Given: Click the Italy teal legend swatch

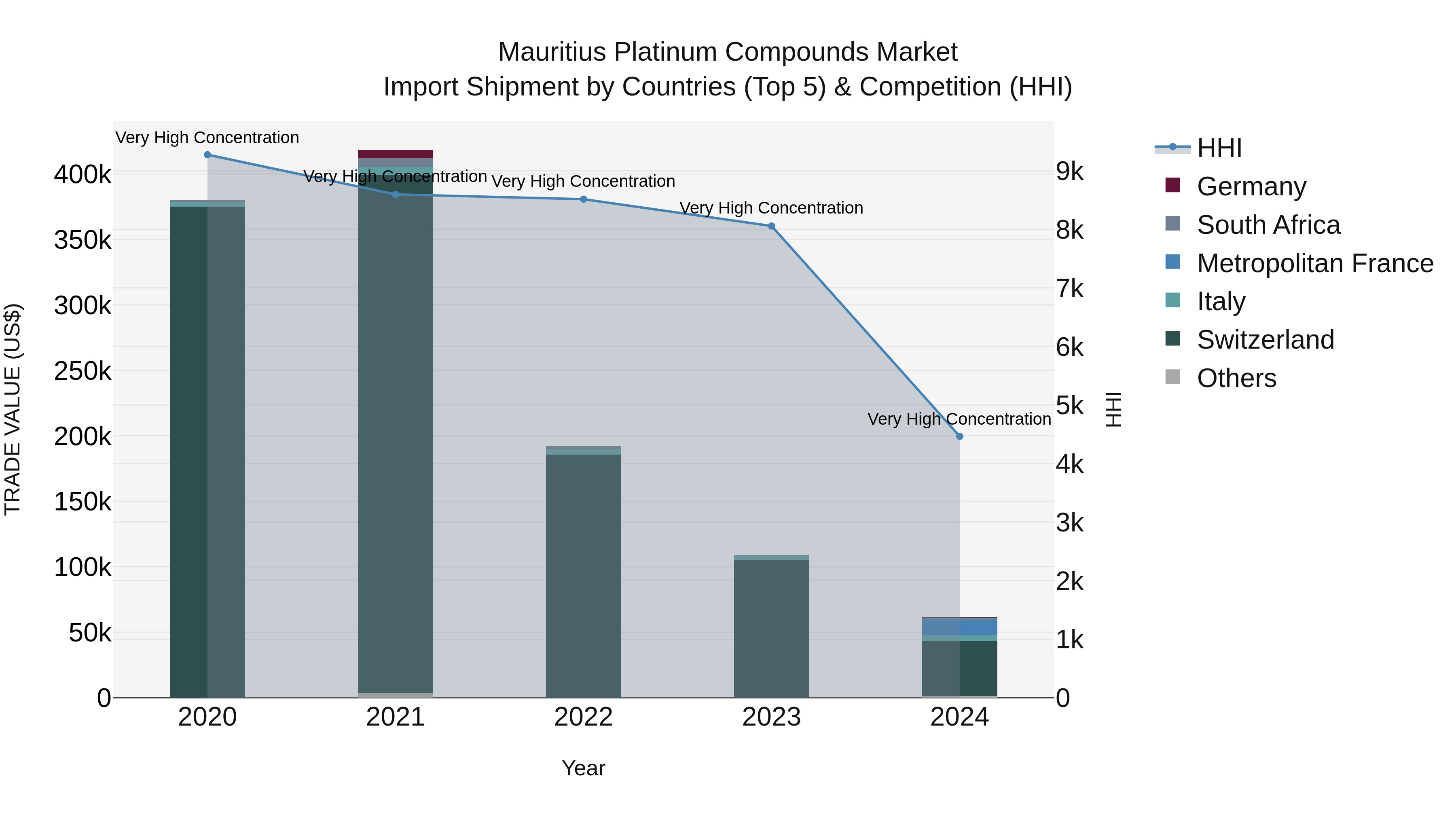Looking at the screenshot, I should click(1173, 300).
